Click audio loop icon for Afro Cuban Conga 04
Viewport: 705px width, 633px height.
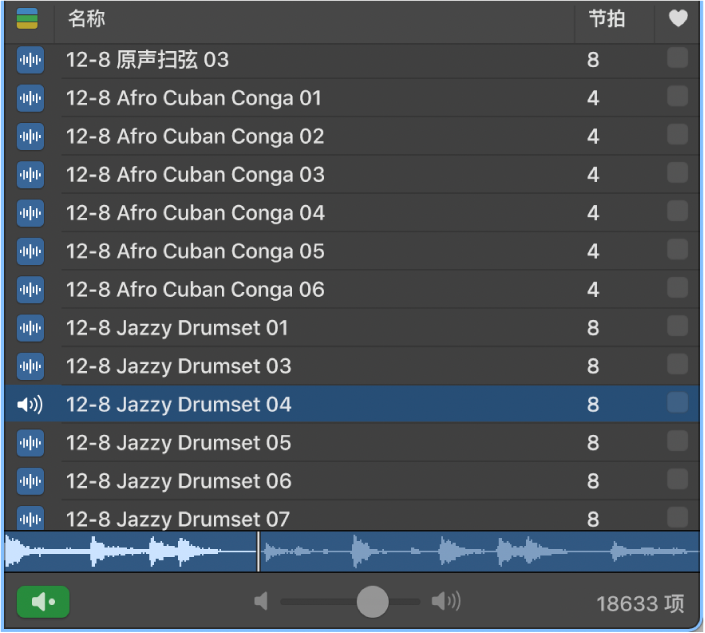(x=30, y=213)
